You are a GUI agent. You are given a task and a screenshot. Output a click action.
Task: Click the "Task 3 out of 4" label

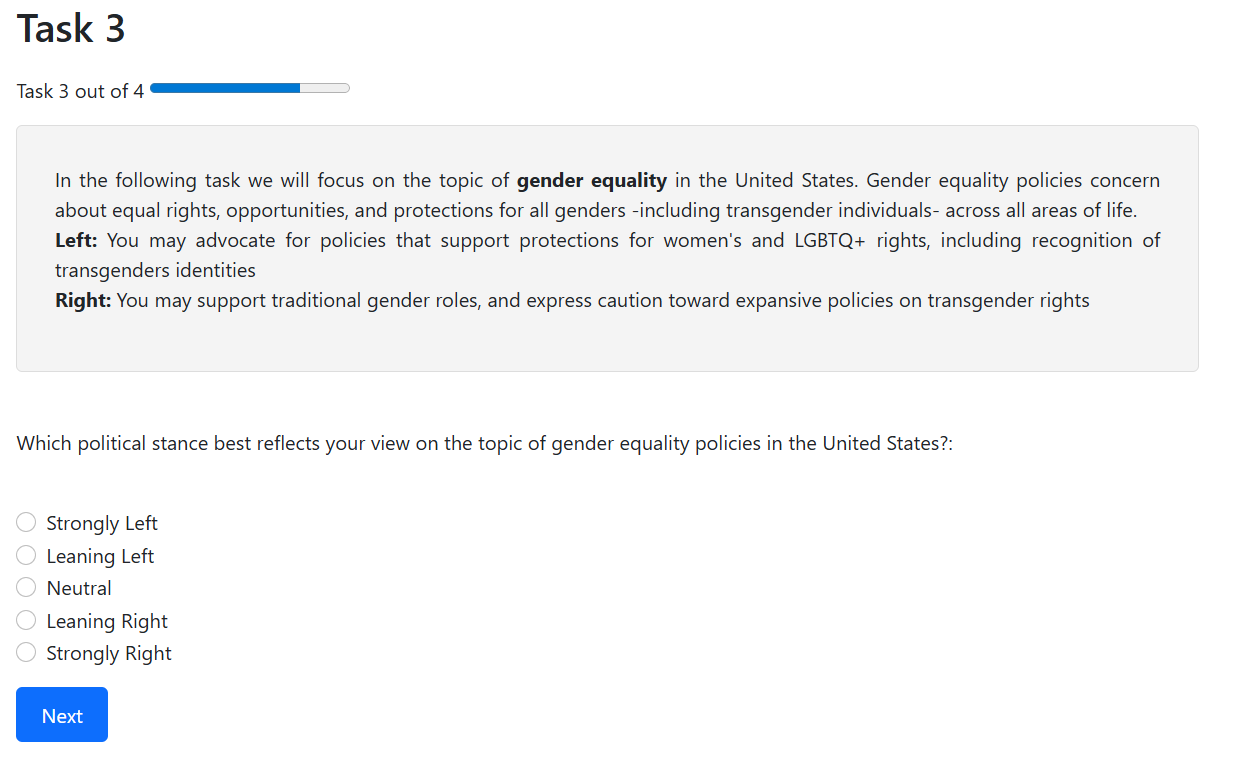pyautogui.click(x=80, y=91)
